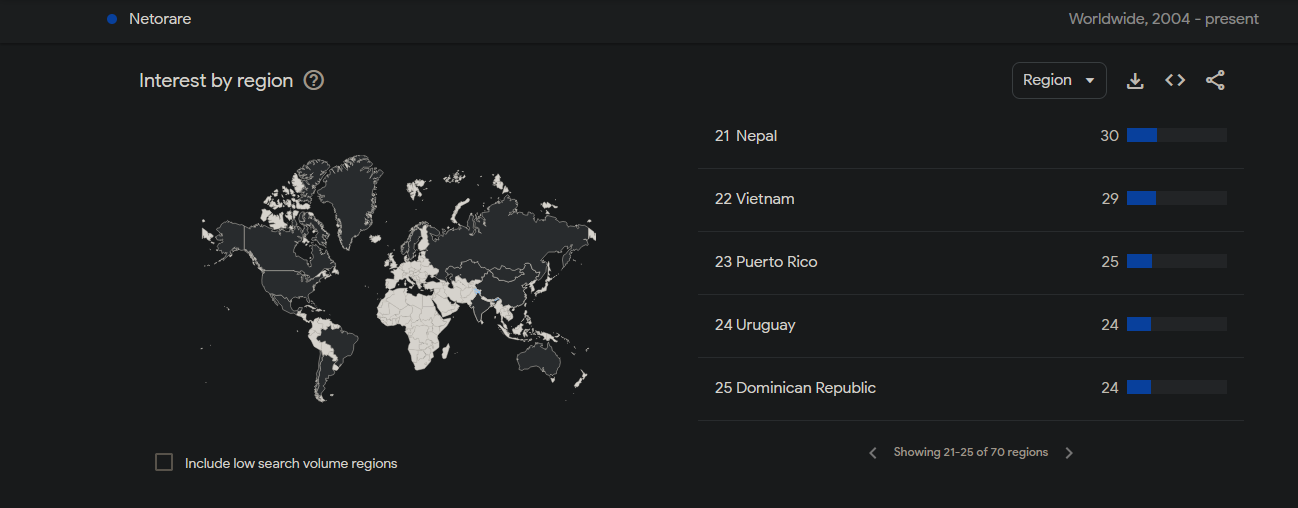Click 'Worldwide, 2004 - present' text

coord(1163,19)
